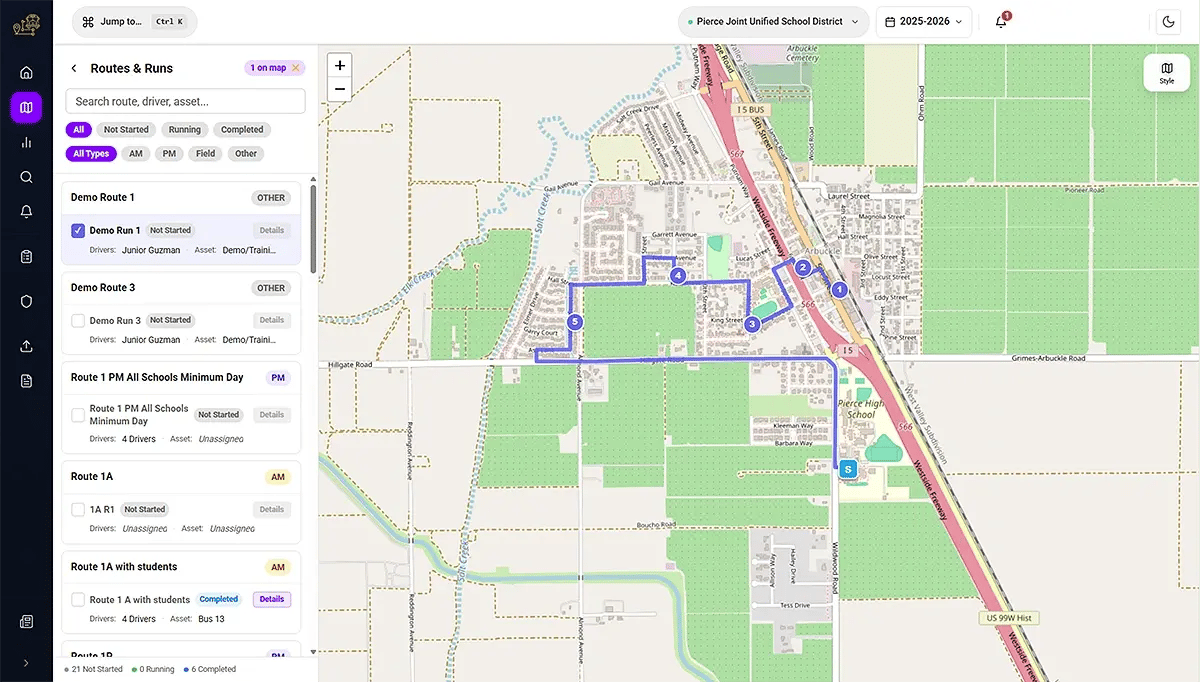Select the Map icon in the sidebar
The image size is (1200, 682).
tap(26, 107)
